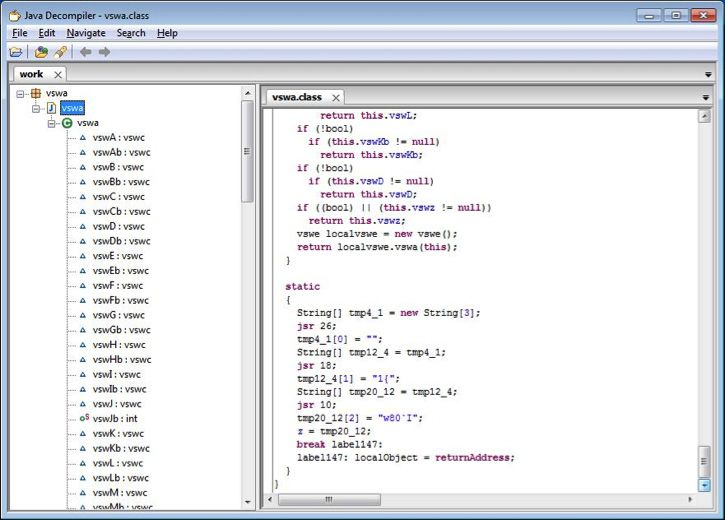
Task: Click field icon beside vswL : vswc
Action: click(x=83, y=463)
